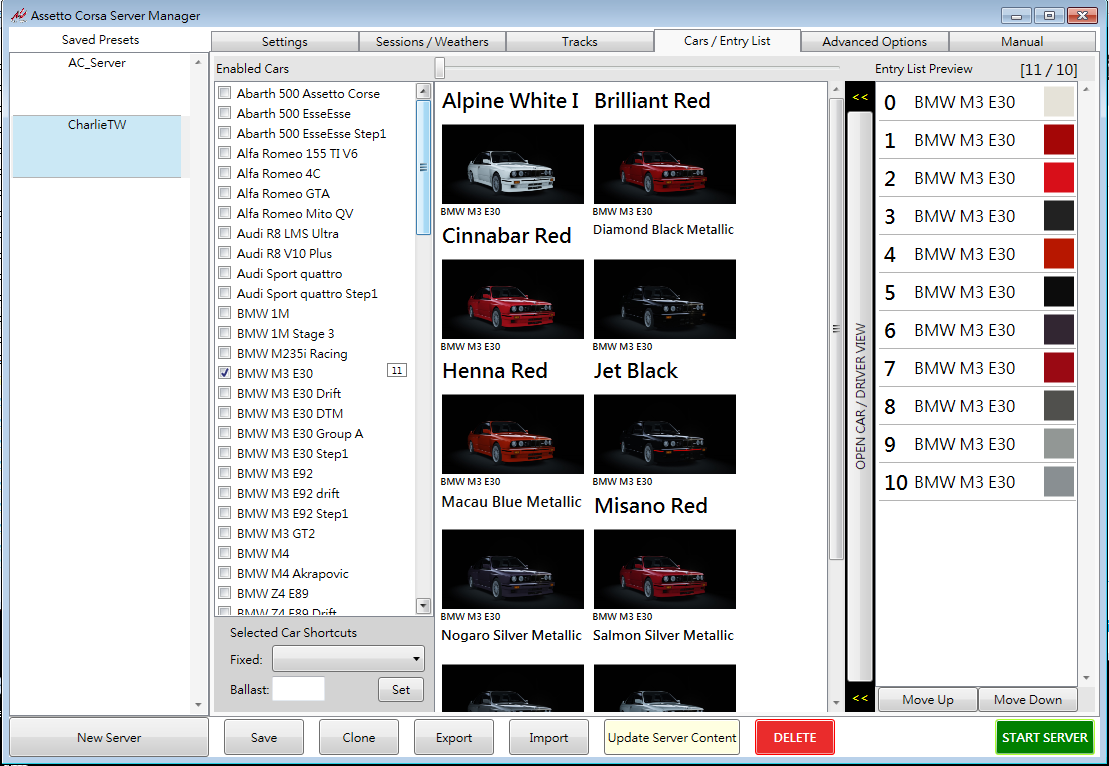Click inside the Ballast input field

point(298,689)
